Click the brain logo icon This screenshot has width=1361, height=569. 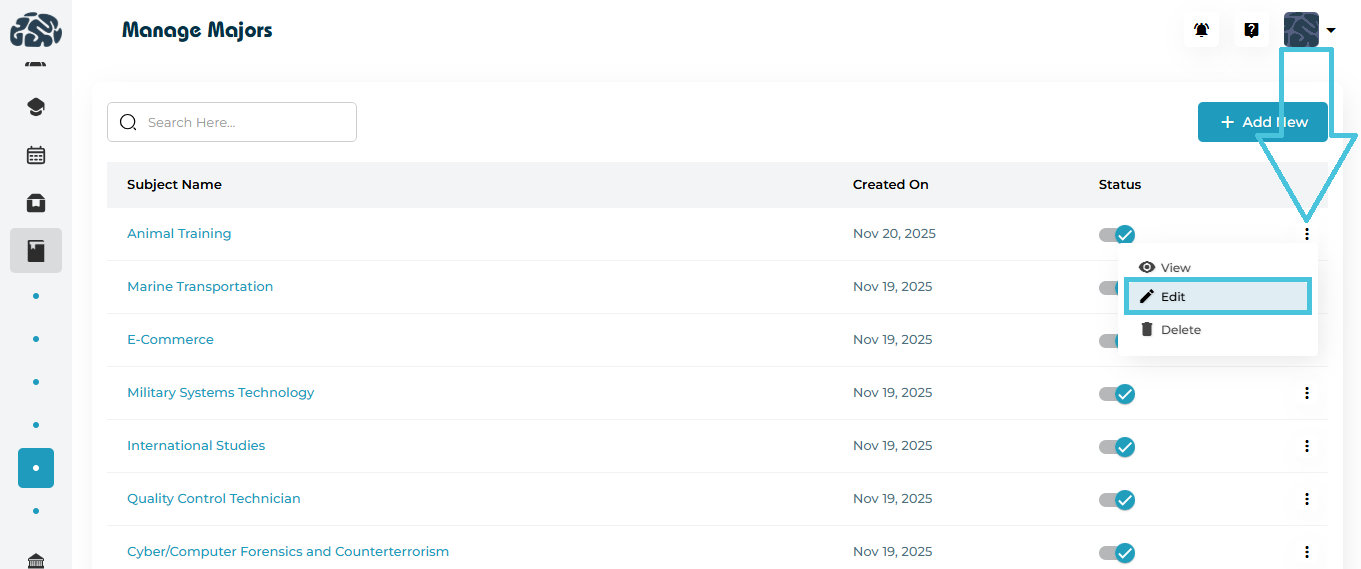(36, 30)
